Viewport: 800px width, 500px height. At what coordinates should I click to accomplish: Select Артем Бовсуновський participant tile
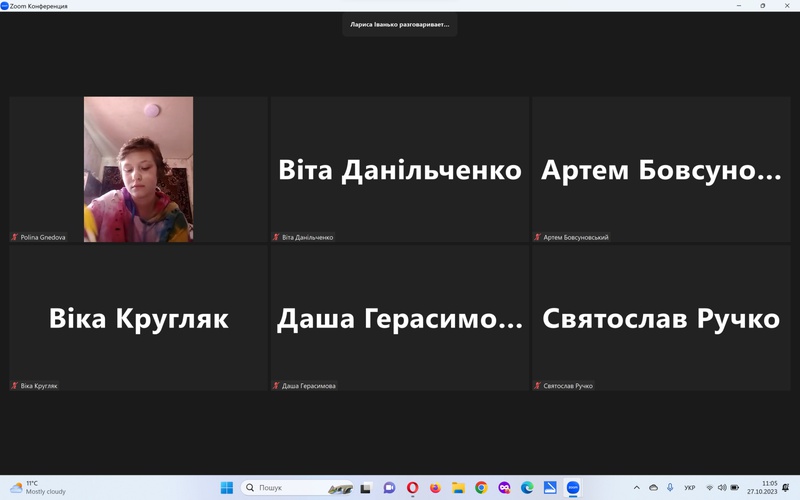pyautogui.click(x=660, y=169)
